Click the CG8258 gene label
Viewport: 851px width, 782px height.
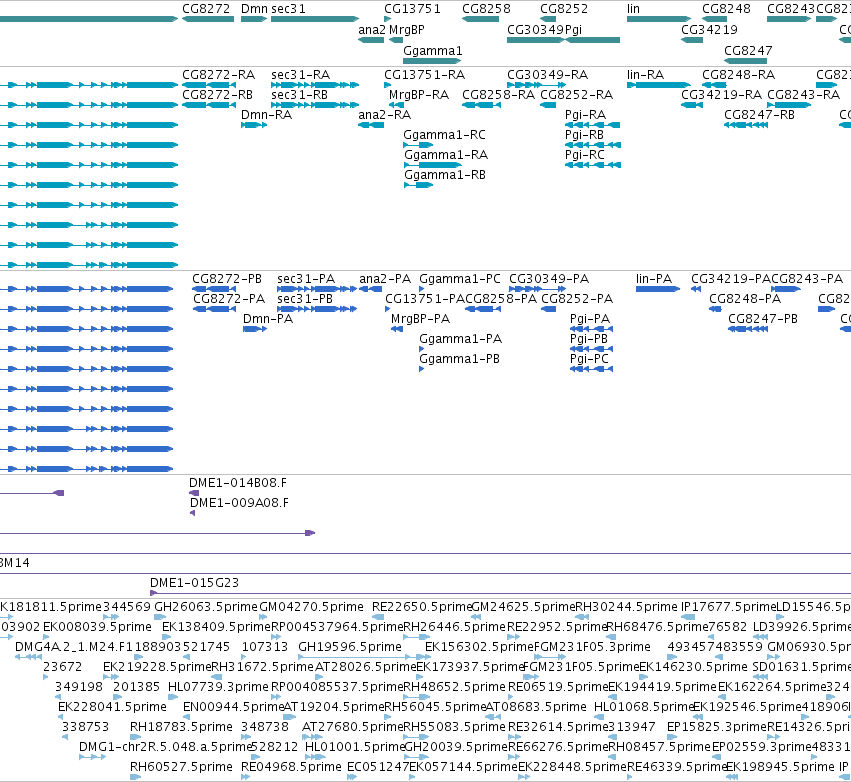[486, 9]
